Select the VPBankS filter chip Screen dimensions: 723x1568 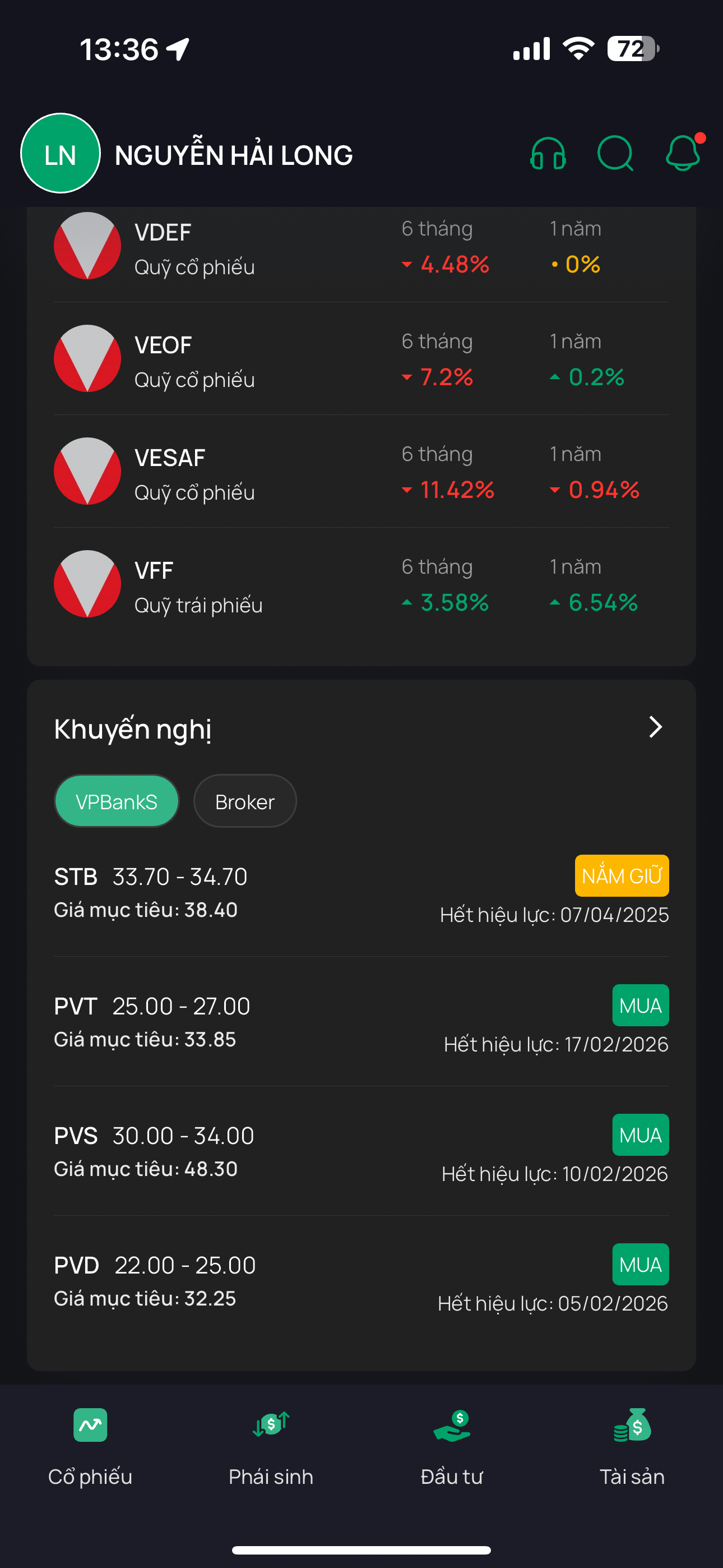point(116,801)
